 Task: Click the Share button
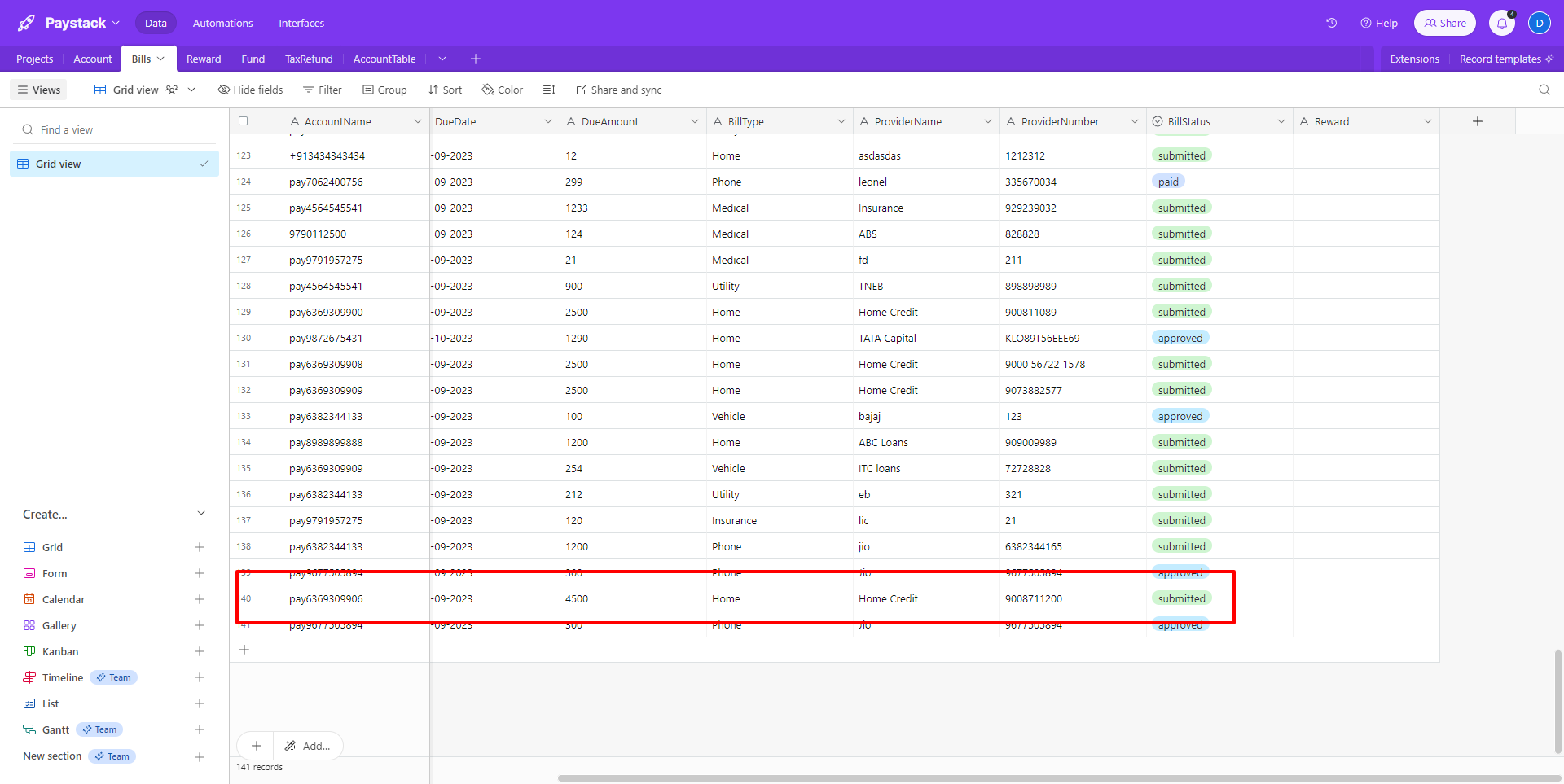tap(1444, 24)
